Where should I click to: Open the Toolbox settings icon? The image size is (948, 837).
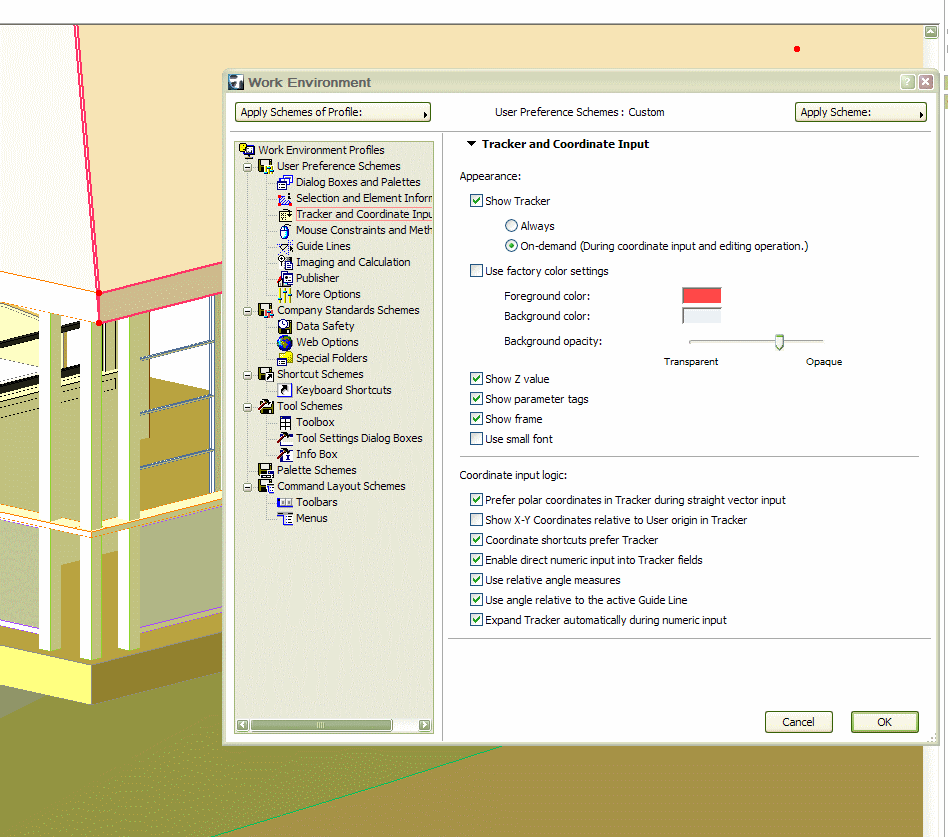click(285, 422)
